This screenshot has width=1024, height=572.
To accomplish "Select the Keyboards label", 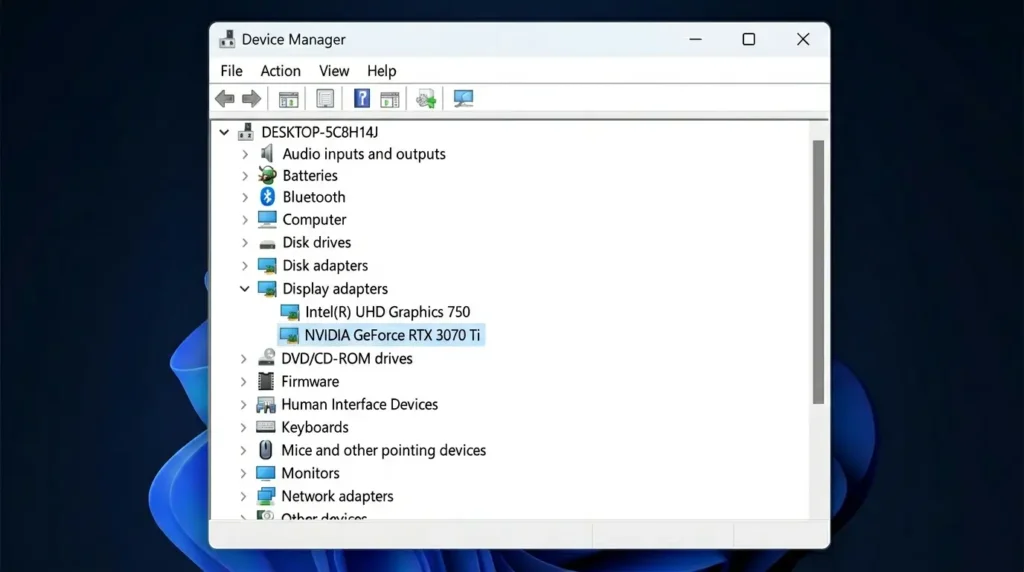I will [x=315, y=427].
